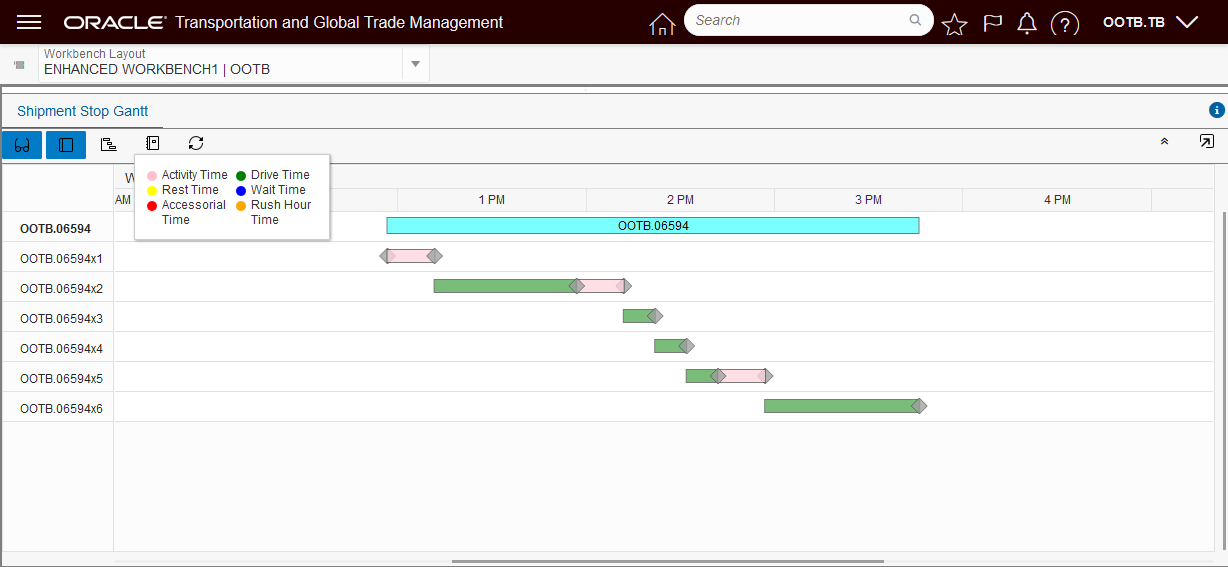Toggle the side panel layout button
The height and width of the screenshot is (567, 1228).
click(66, 145)
